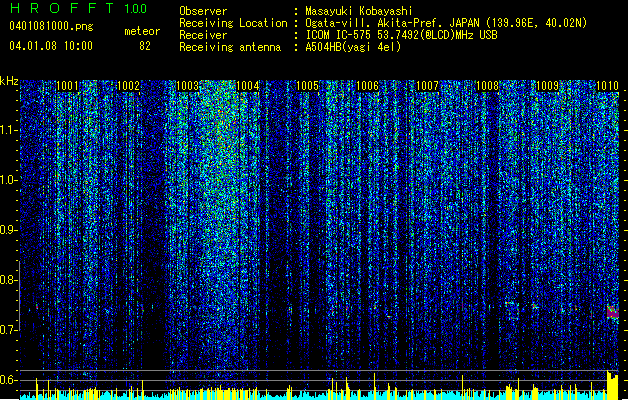Click the 1007 time marker
This screenshot has width=629, height=400.
(428, 86)
